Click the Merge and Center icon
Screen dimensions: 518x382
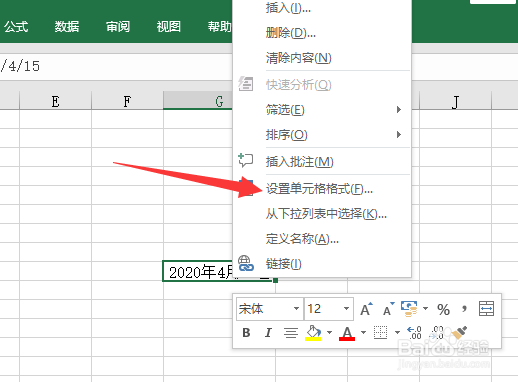point(486,309)
